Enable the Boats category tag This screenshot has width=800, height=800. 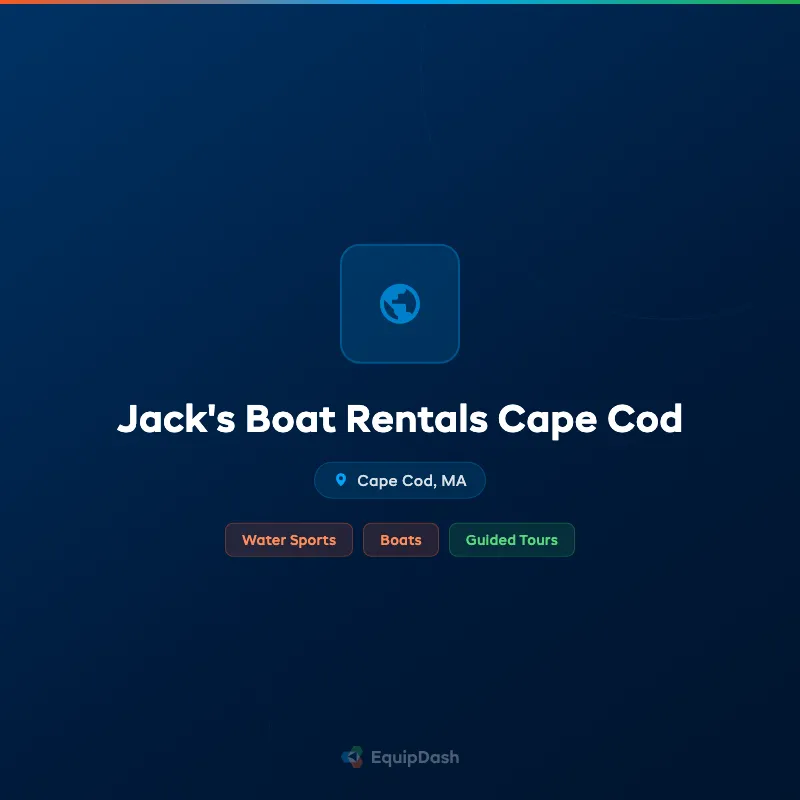[401, 540]
